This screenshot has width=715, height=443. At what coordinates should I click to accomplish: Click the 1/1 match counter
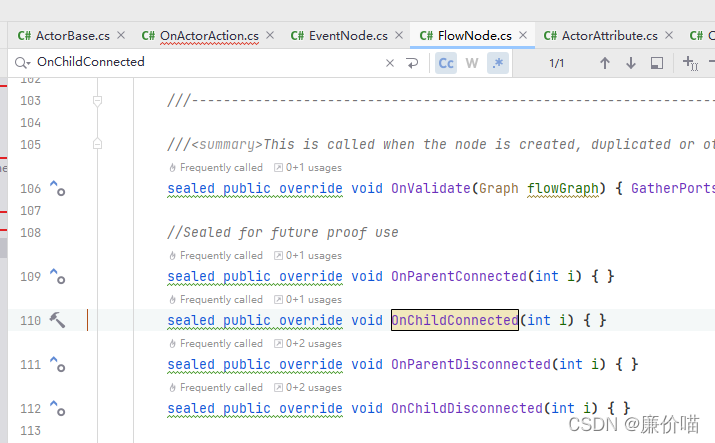[x=556, y=63]
